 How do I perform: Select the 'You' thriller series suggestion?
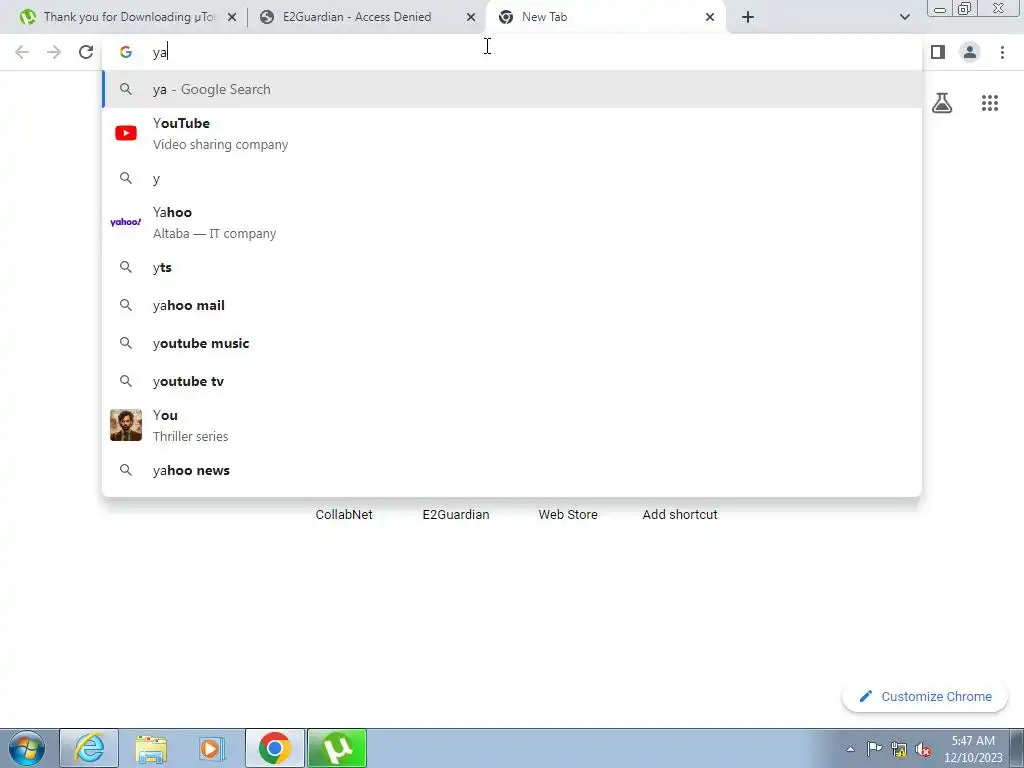tap(512, 425)
